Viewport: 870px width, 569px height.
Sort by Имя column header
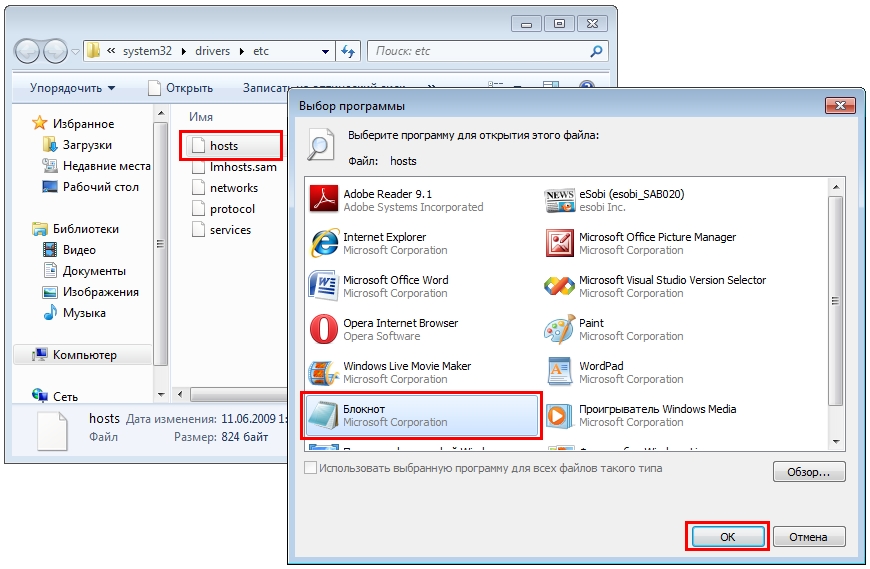201,117
